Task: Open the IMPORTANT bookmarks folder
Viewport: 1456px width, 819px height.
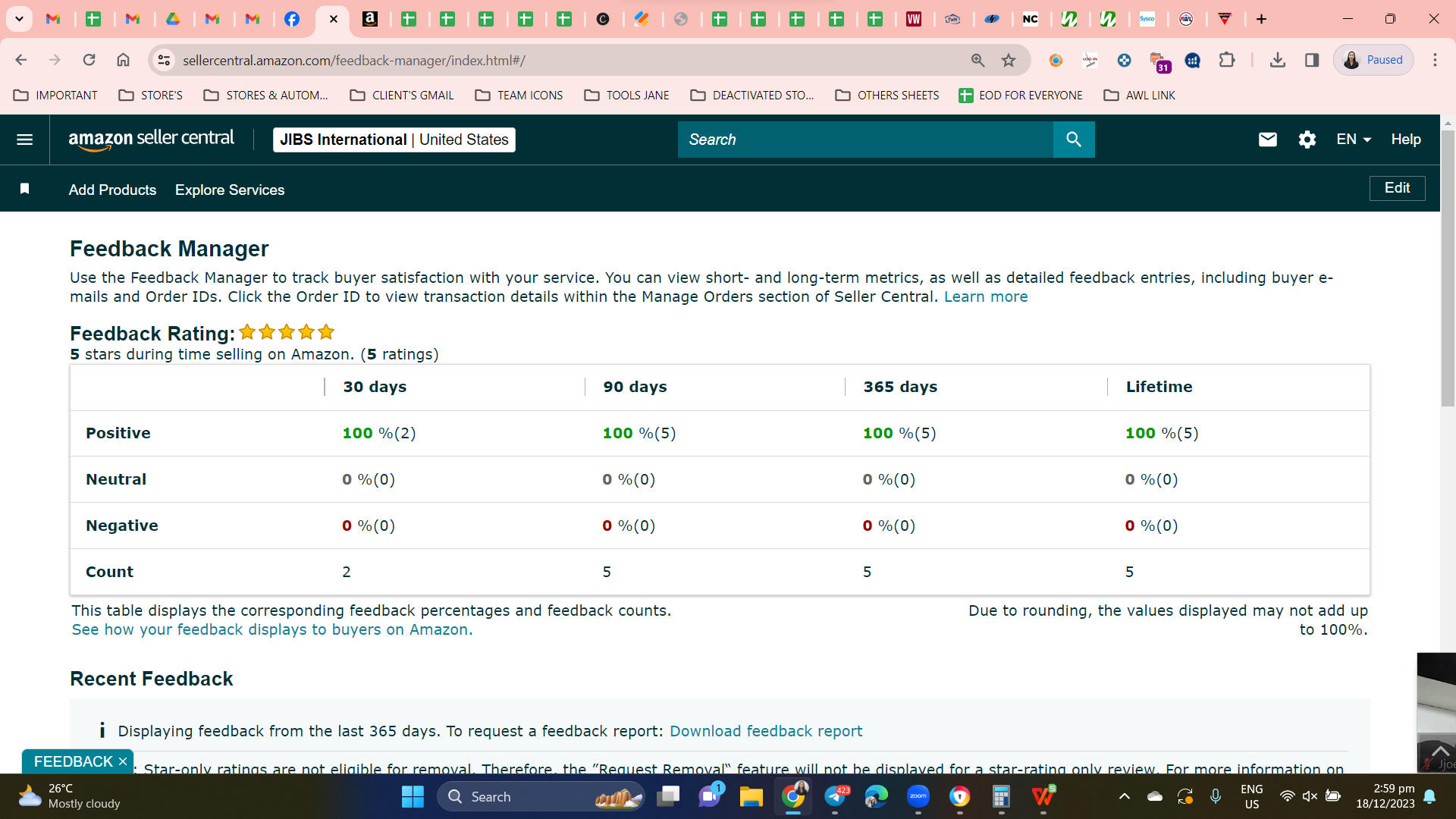Action: tap(56, 95)
